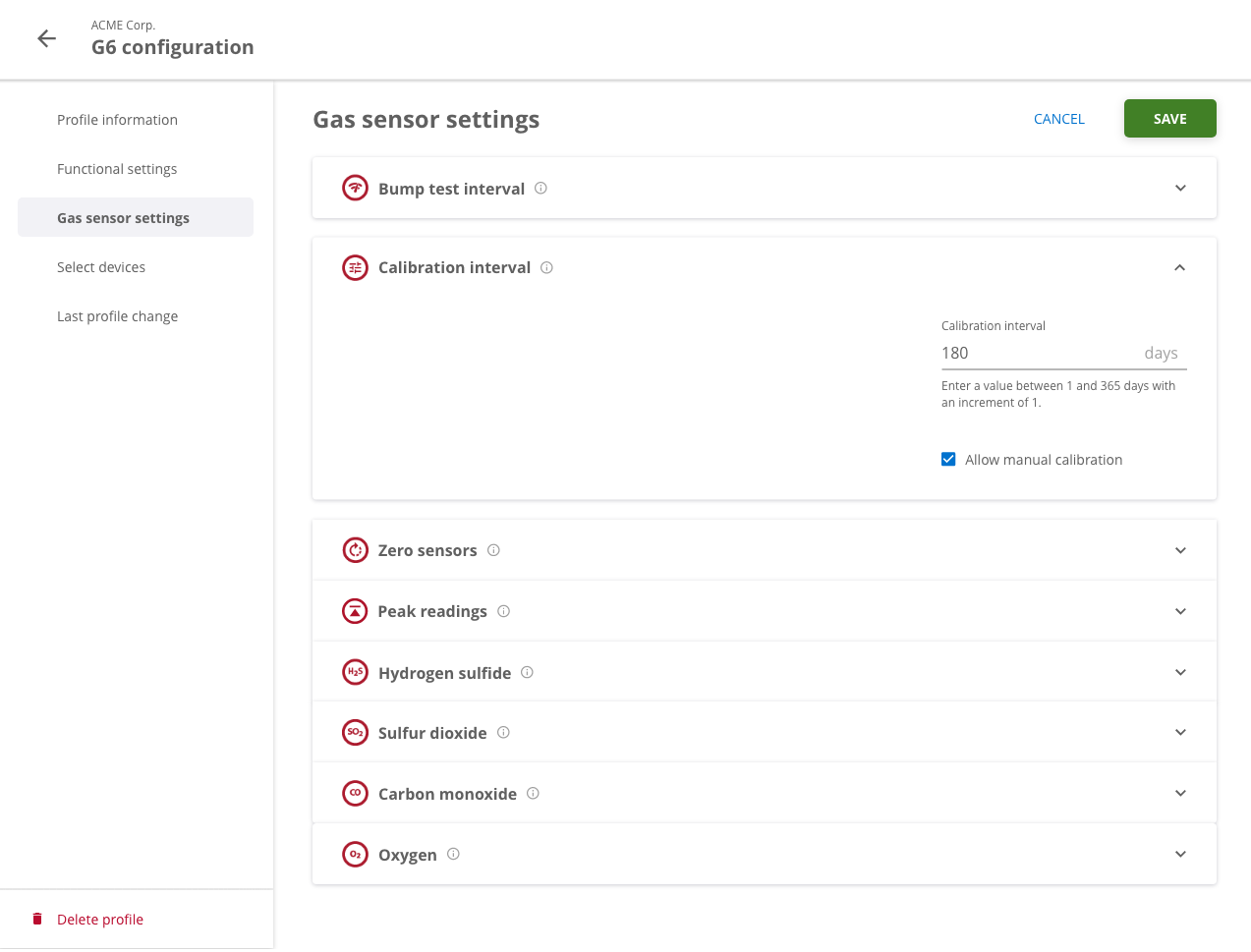Click the Calibration interval days input field

(1037, 353)
